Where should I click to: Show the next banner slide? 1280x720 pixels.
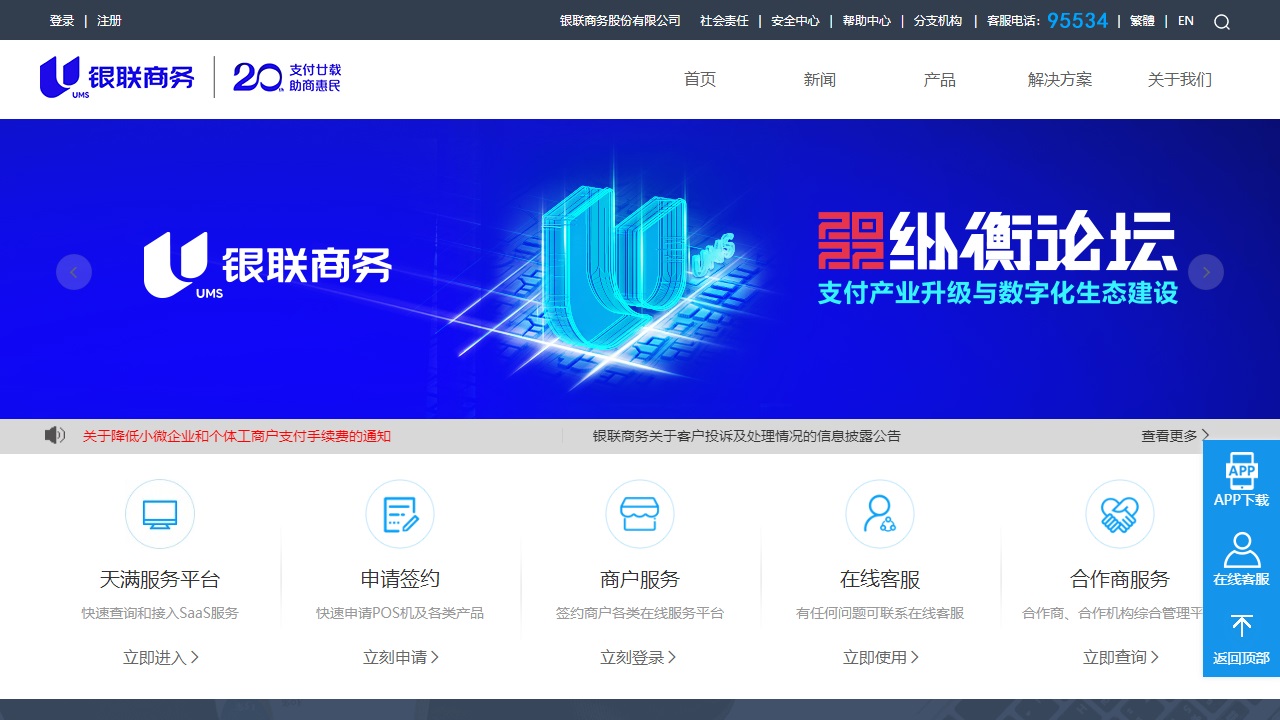[x=1206, y=272]
